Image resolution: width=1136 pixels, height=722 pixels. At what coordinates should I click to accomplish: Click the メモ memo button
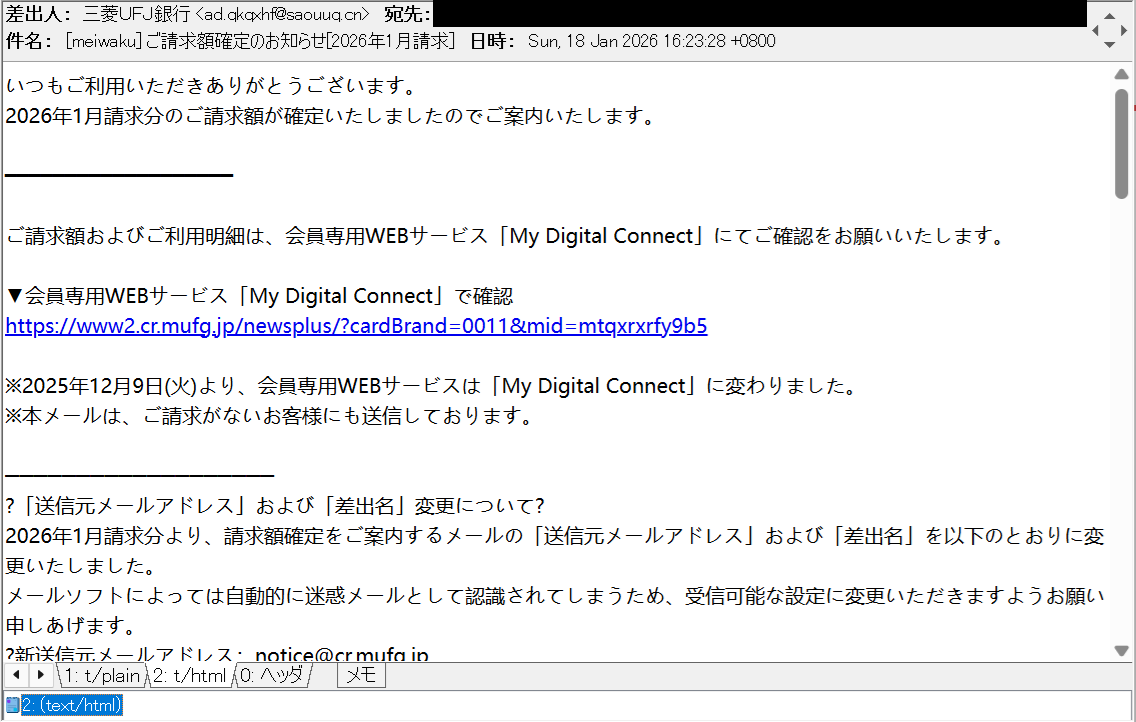click(x=361, y=676)
